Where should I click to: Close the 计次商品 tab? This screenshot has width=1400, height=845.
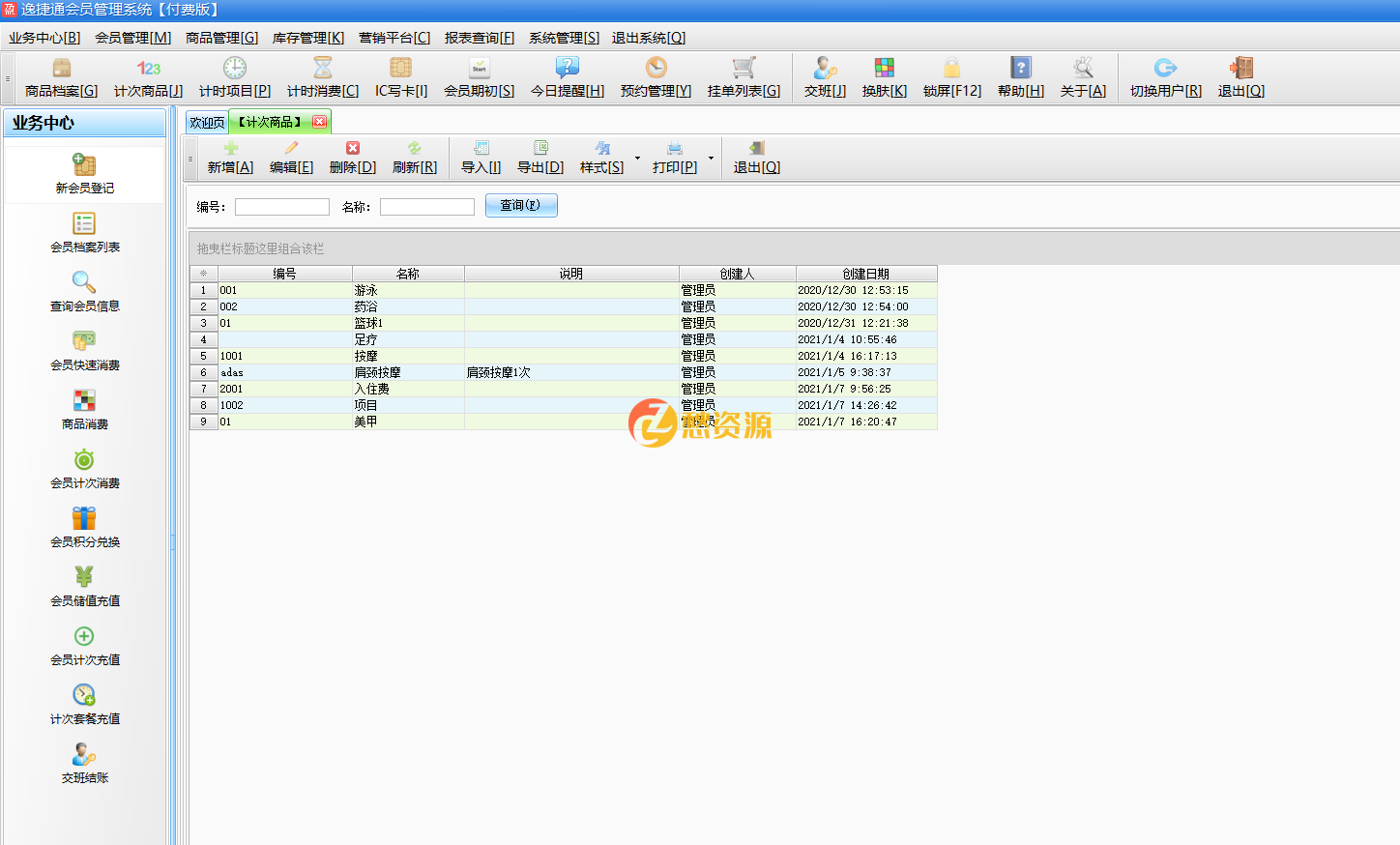click(x=319, y=122)
